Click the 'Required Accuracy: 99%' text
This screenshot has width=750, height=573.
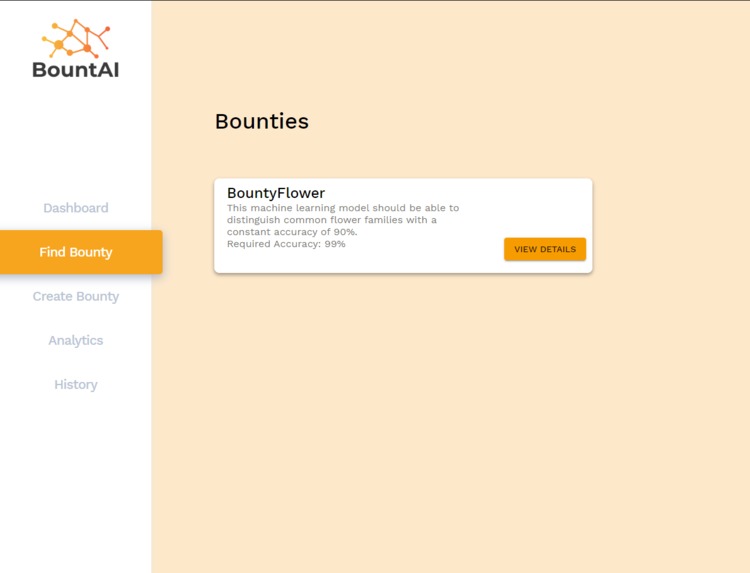(x=286, y=244)
